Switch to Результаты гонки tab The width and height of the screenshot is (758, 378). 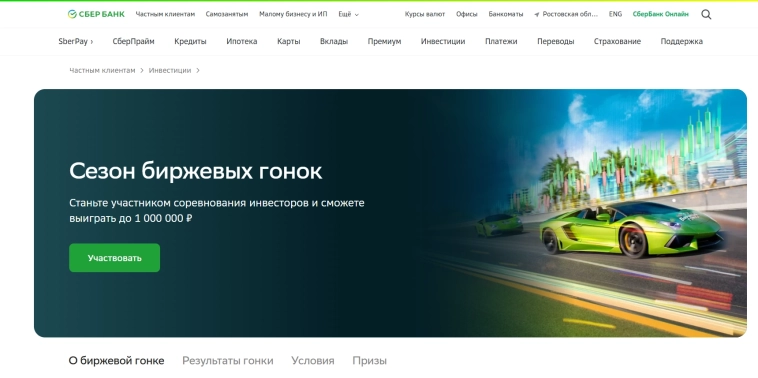tap(228, 361)
